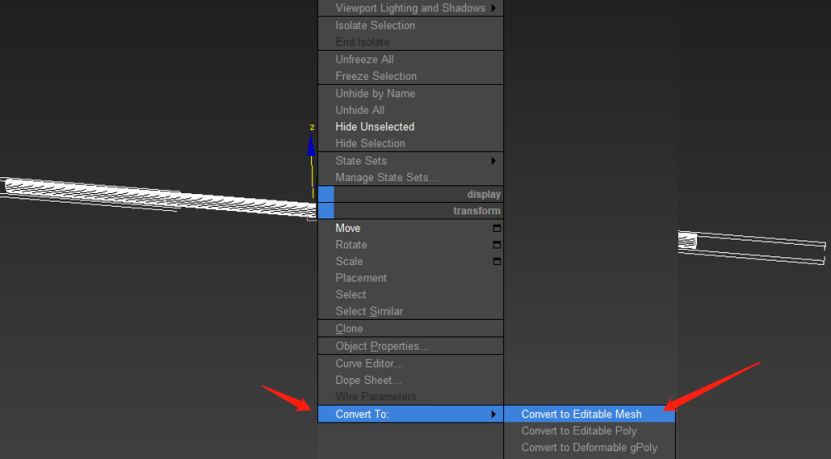Choose Convert to Editable Mesh
This screenshot has width=831, height=459.
coord(589,414)
